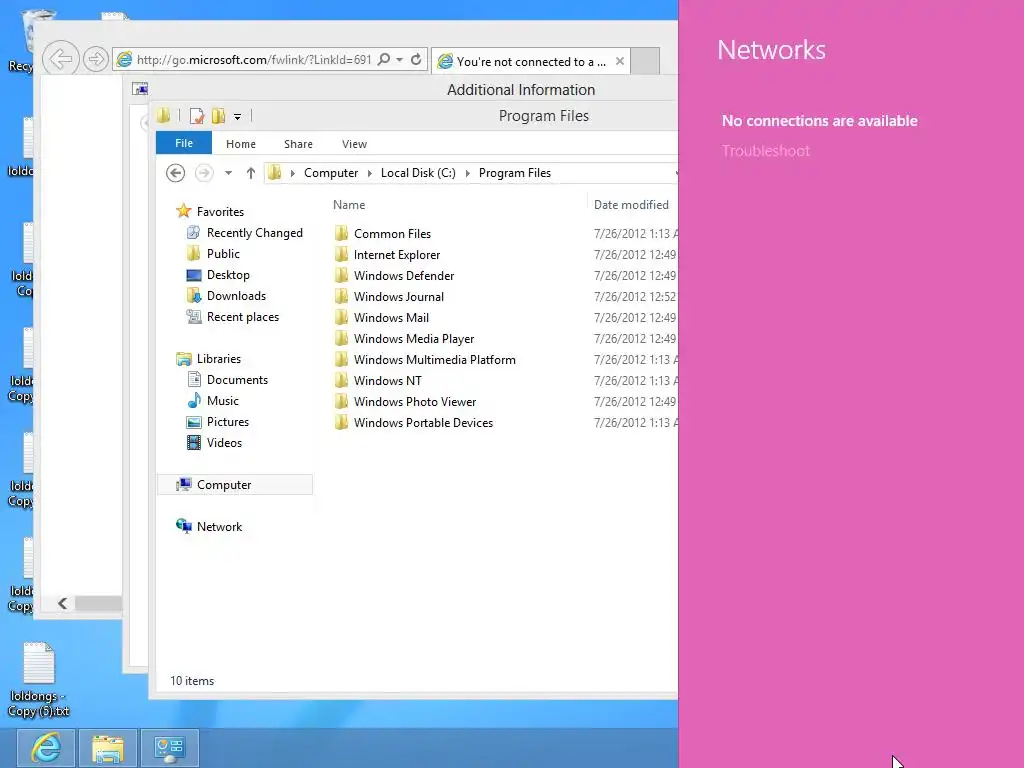Select the Windows Mail folder icon
This screenshot has width=1024, height=768.
pos(341,317)
